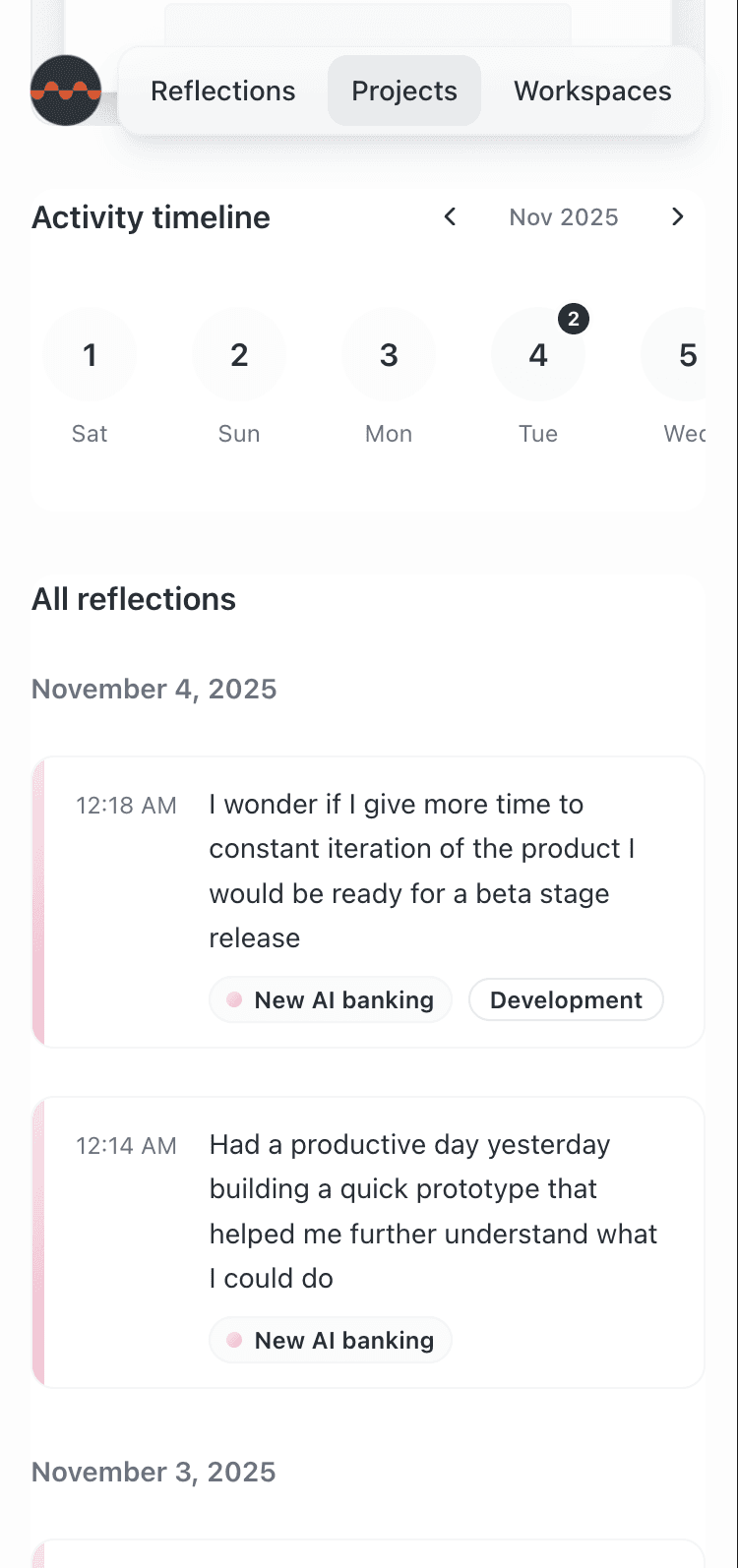The width and height of the screenshot is (738, 1568).
Task: Open the 12:14 AM reflection about prototype
Action: click(368, 1242)
